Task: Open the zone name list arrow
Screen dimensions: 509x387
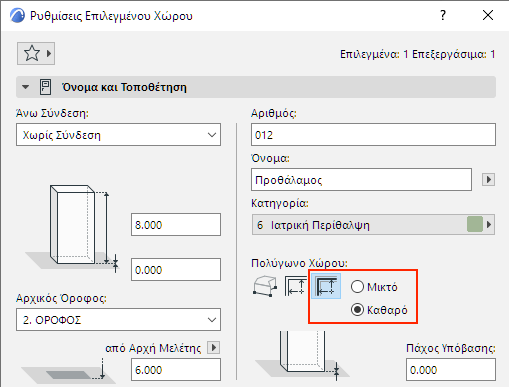Action: click(488, 180)
